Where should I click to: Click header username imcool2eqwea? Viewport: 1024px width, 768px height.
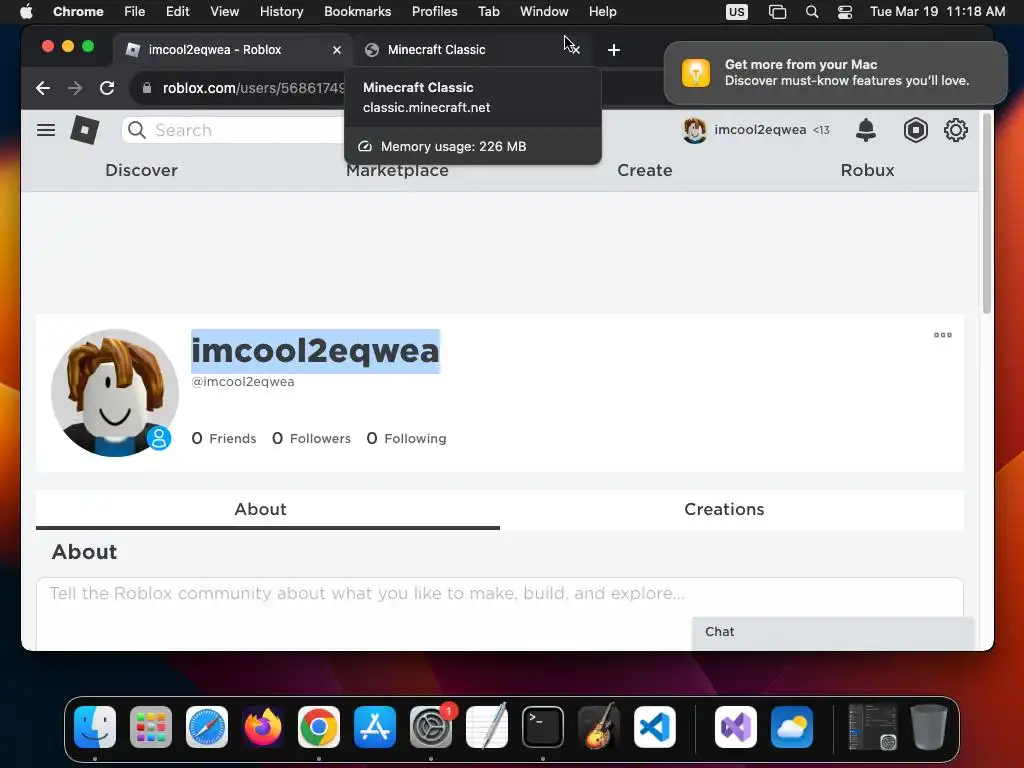[x=760, y=130]
